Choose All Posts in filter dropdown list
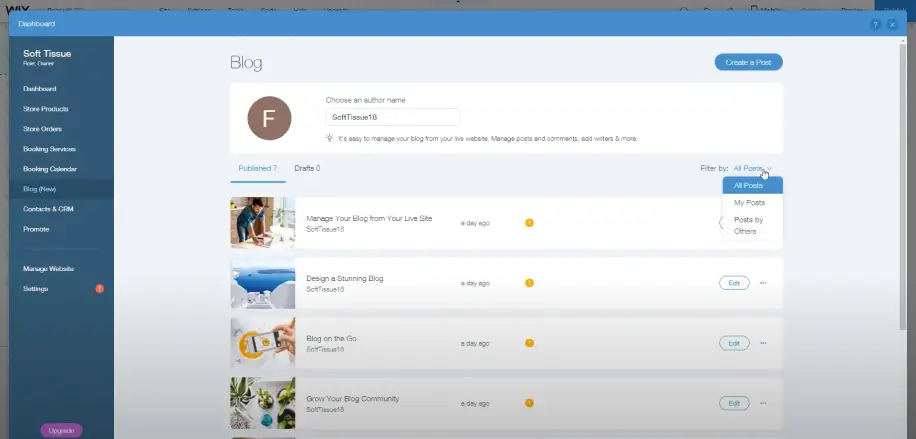The image size is (916, 439). click(x=752, y=185)
